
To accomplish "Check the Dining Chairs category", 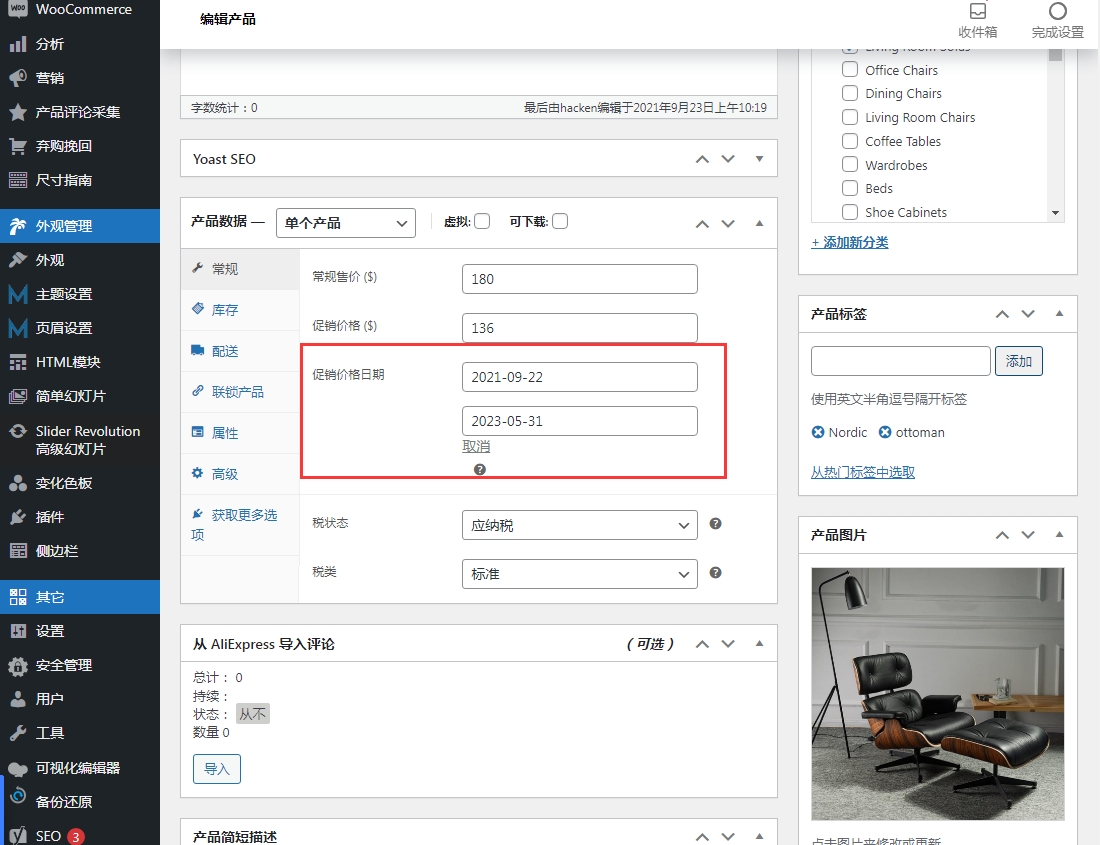I will tap(850, 93).
